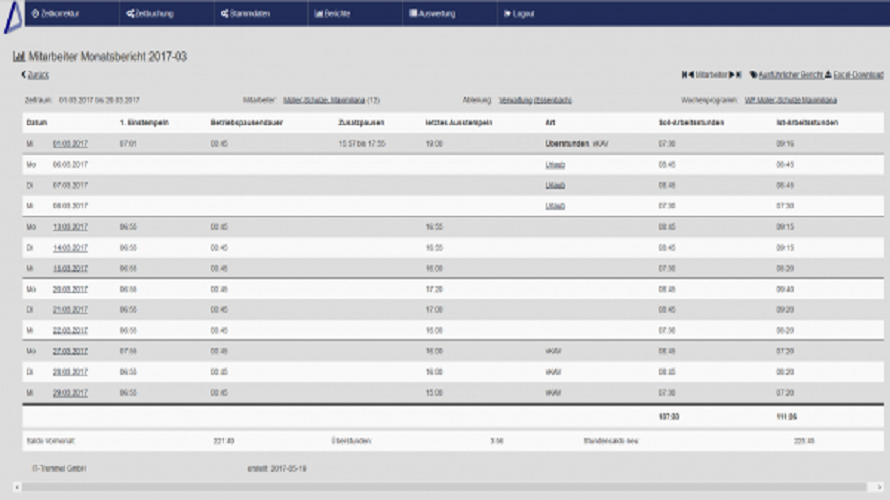Click the sign-out icon beside Logout

(x=507, y=14)
